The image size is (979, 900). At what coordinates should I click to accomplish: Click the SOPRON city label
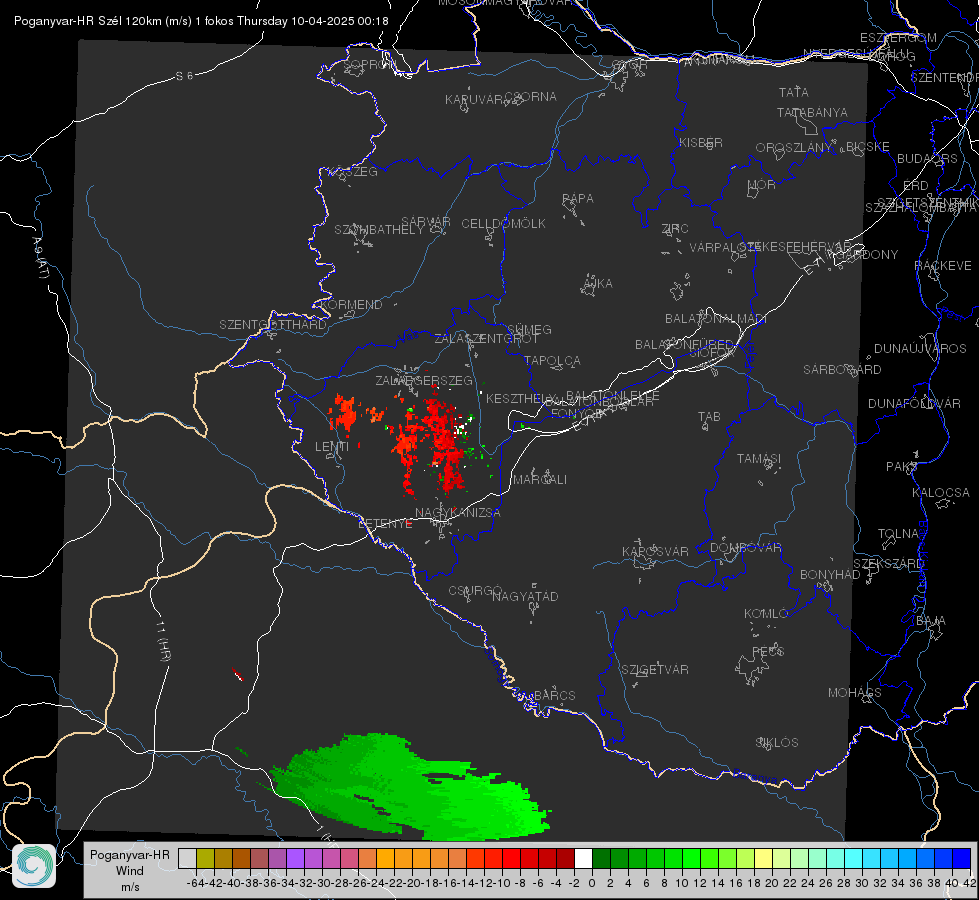coord(370,64)
